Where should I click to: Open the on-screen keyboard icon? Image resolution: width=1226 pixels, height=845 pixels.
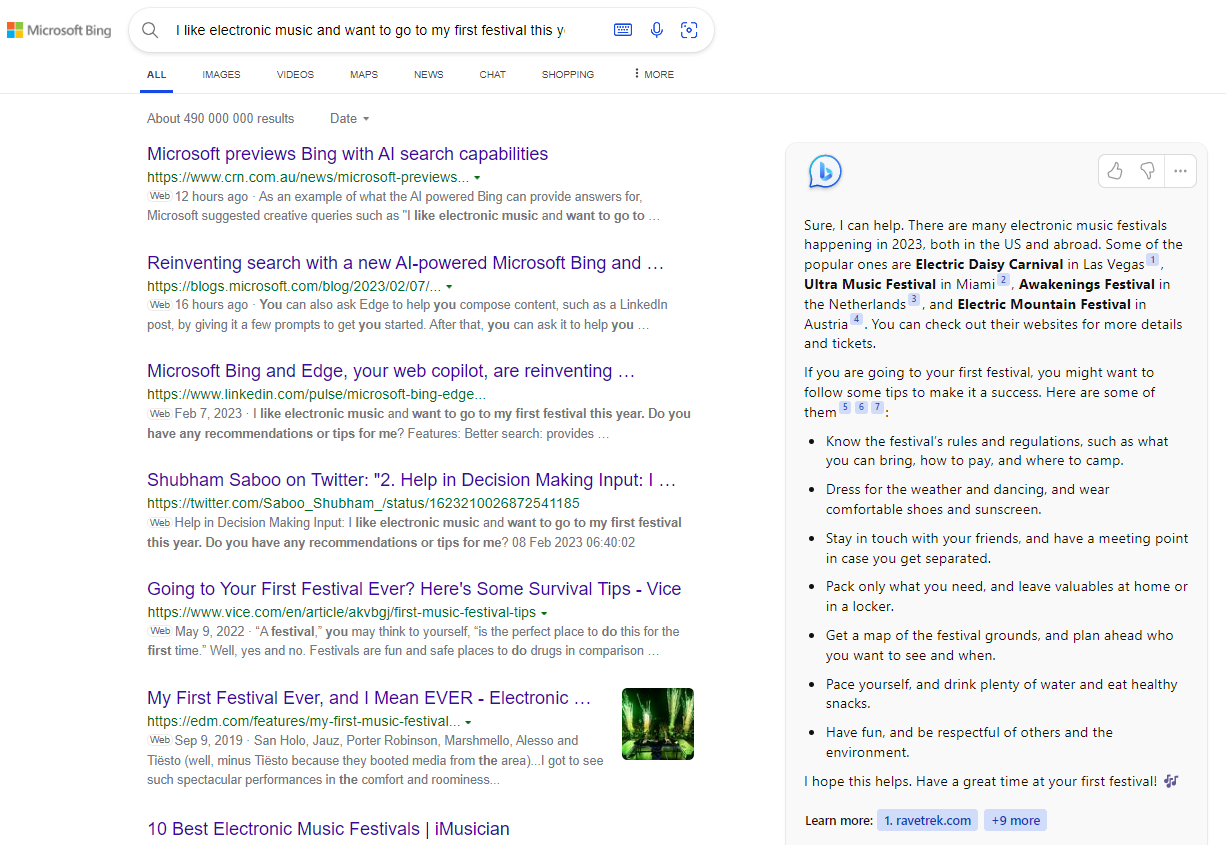pos(623,30)
